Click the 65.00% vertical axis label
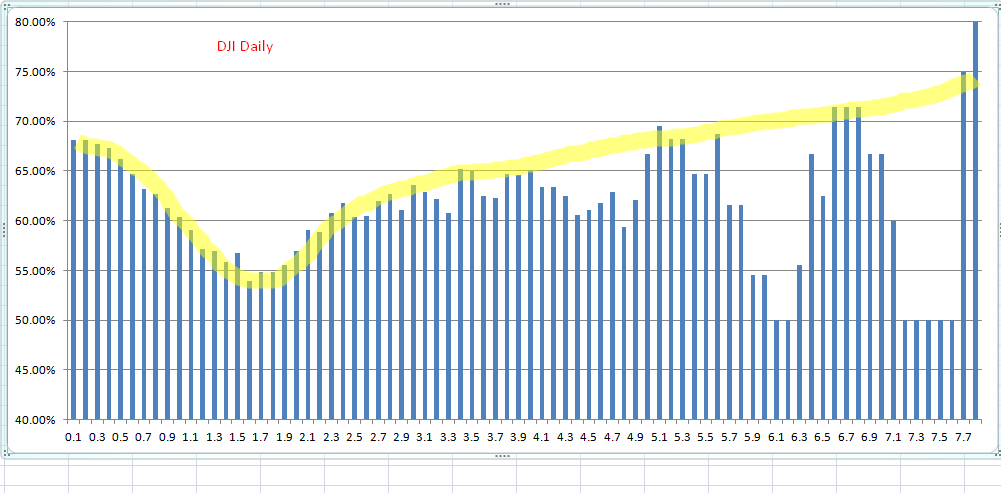The width and height of the screenshot is (1001, 493). tap(33, 171)
